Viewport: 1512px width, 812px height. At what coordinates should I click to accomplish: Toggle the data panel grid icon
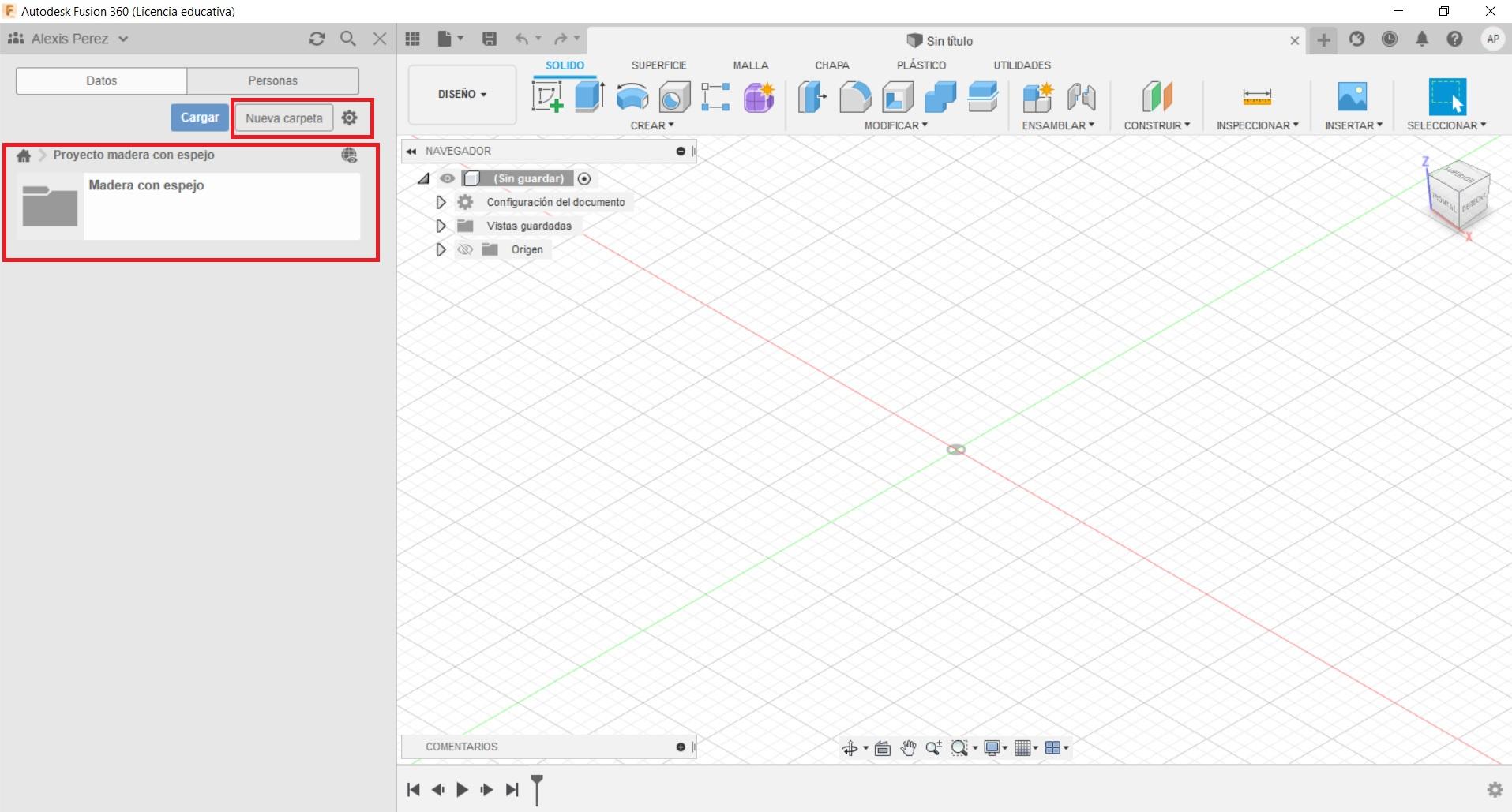[412, 39]
